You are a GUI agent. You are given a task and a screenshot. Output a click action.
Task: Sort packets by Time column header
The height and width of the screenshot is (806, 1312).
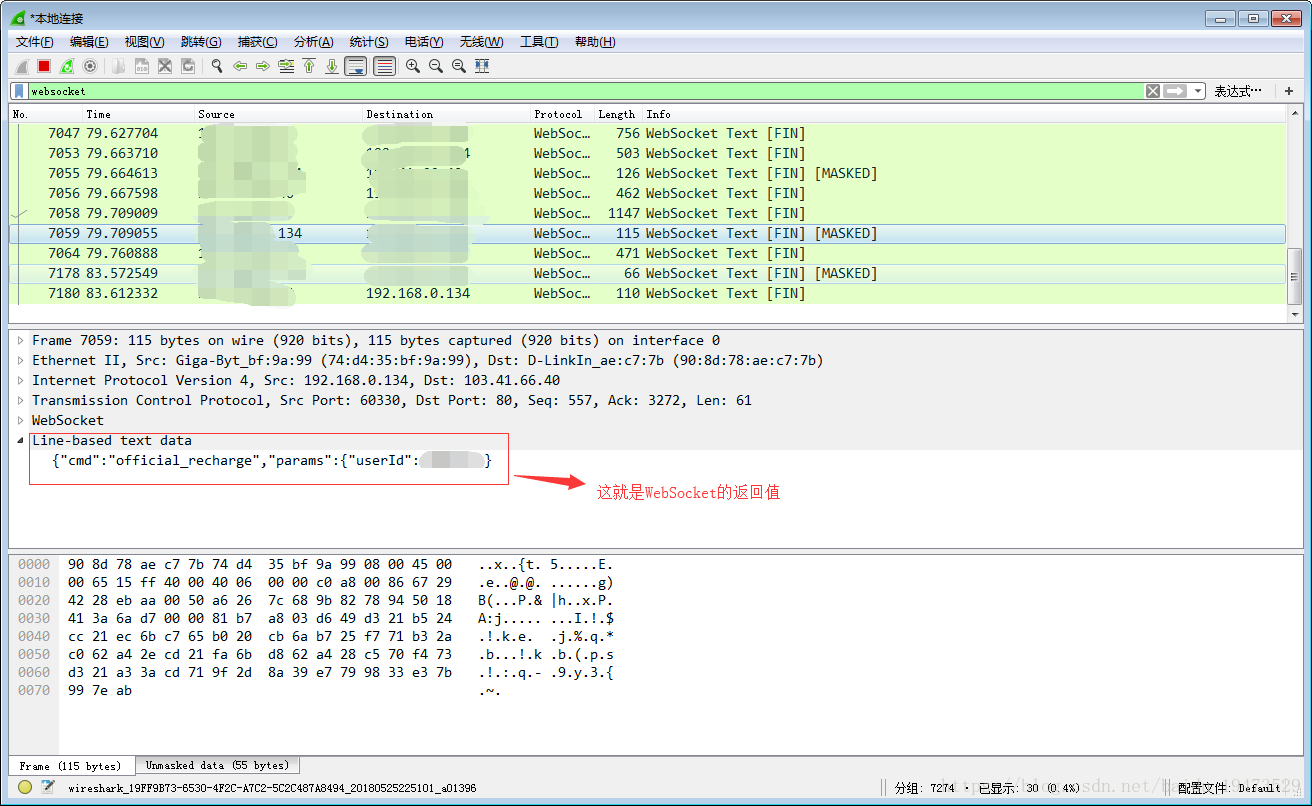[x=138, y=114]
